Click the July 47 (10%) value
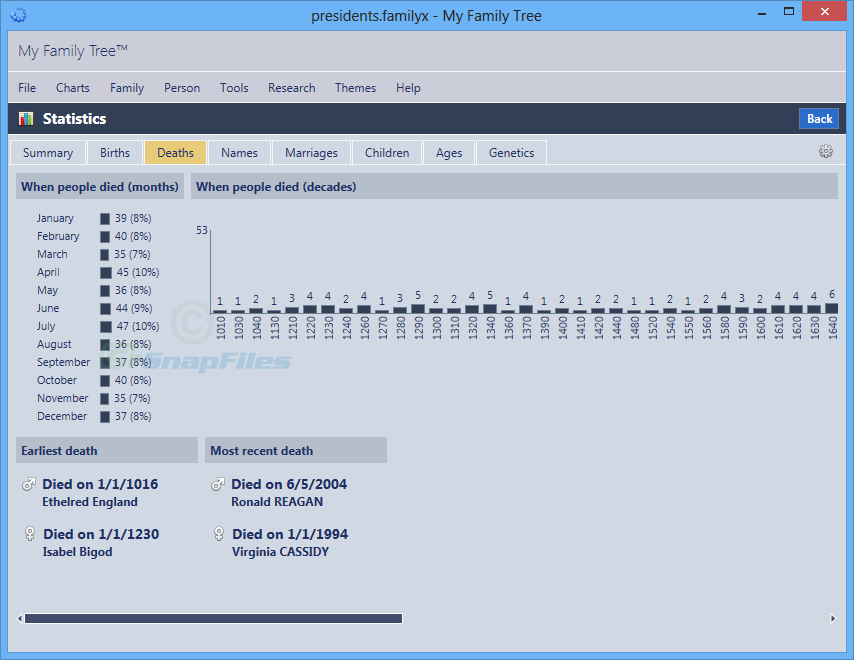 pos(138,326)
